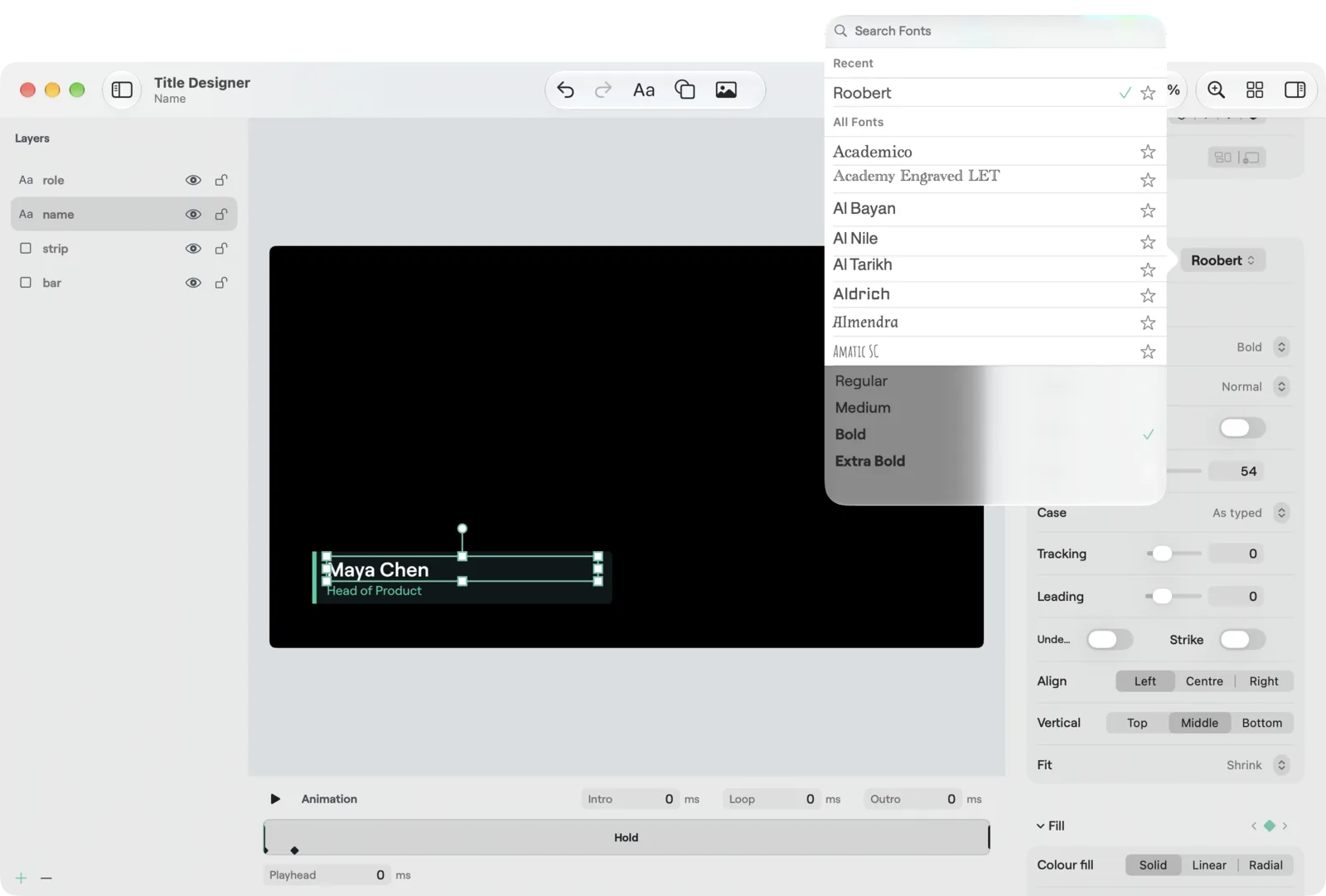
Task: Hide the bar layer
Action: 193,283
